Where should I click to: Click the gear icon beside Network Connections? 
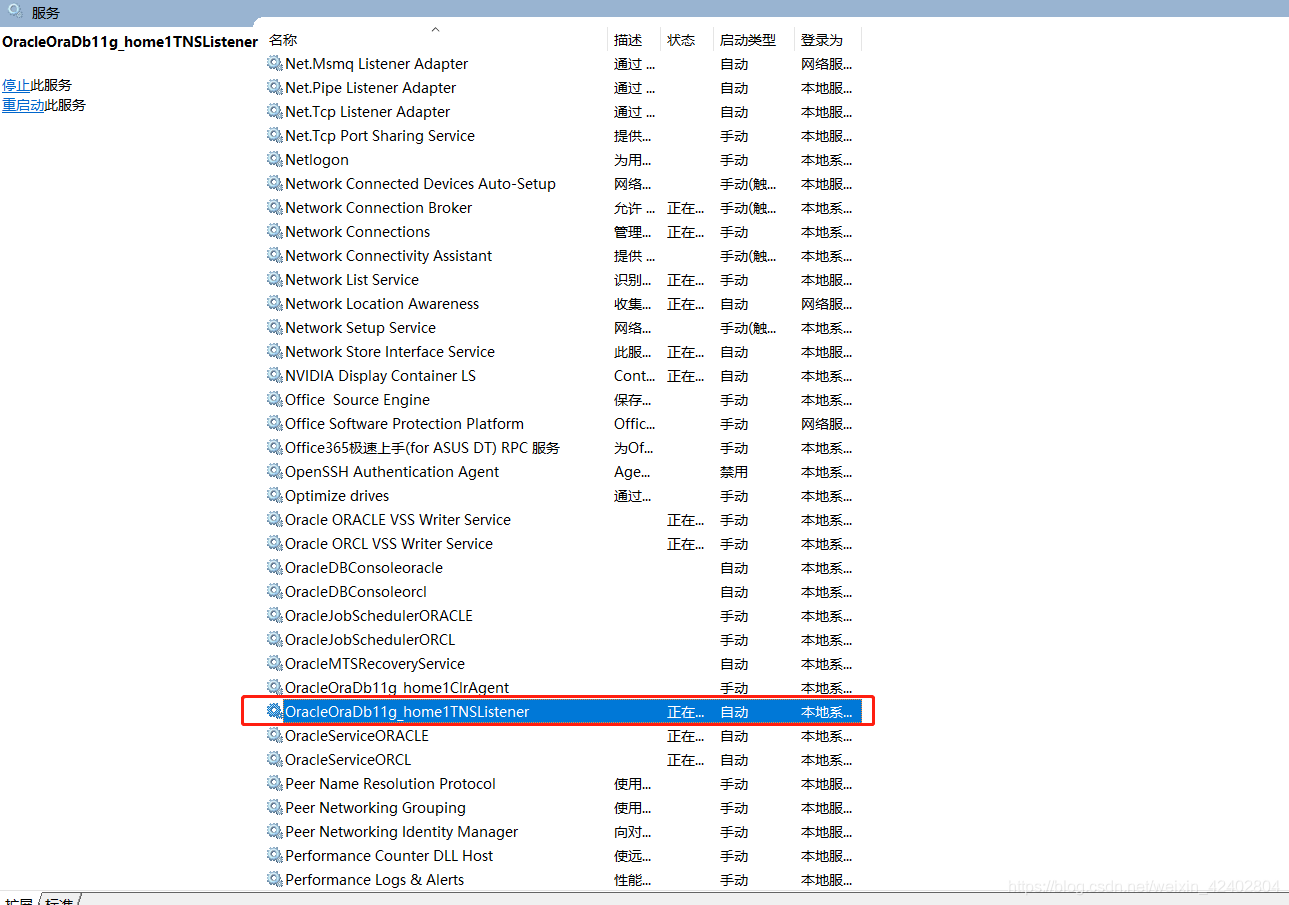(x=275, y=231)
